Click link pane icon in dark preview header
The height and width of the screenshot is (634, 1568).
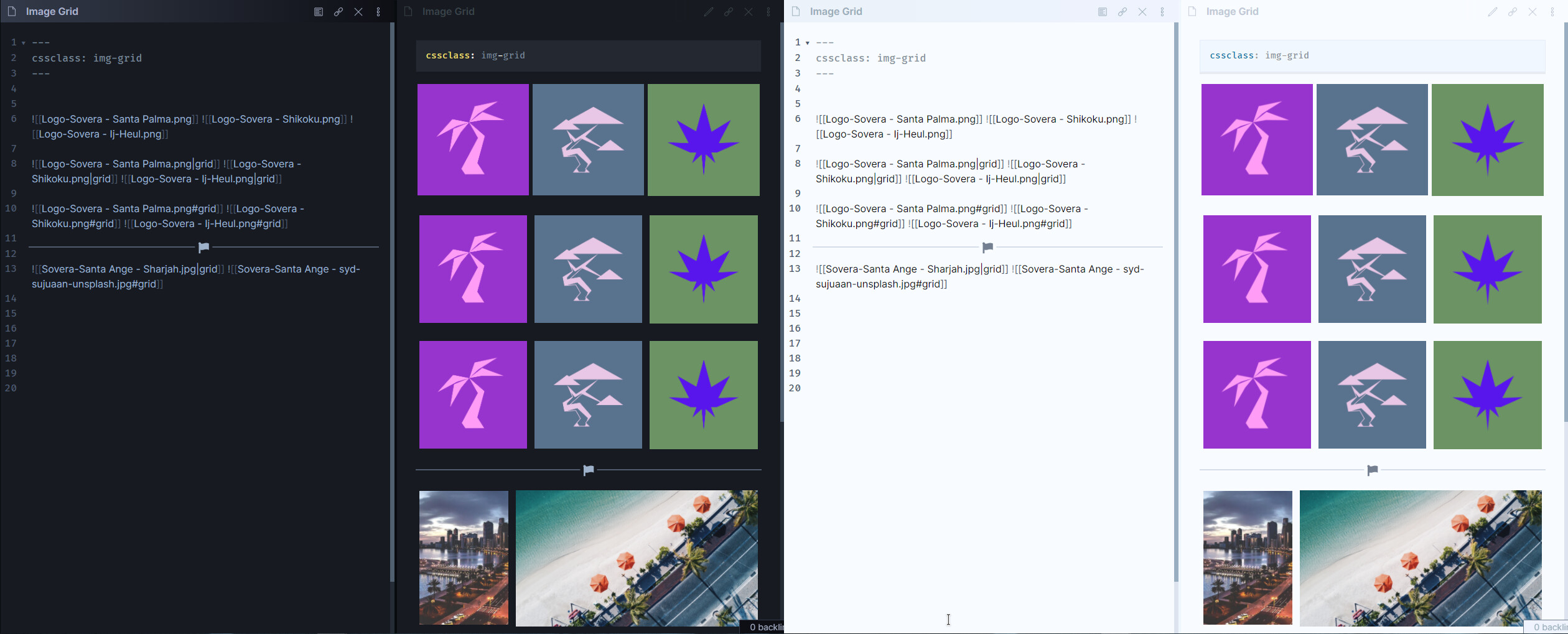729,12
